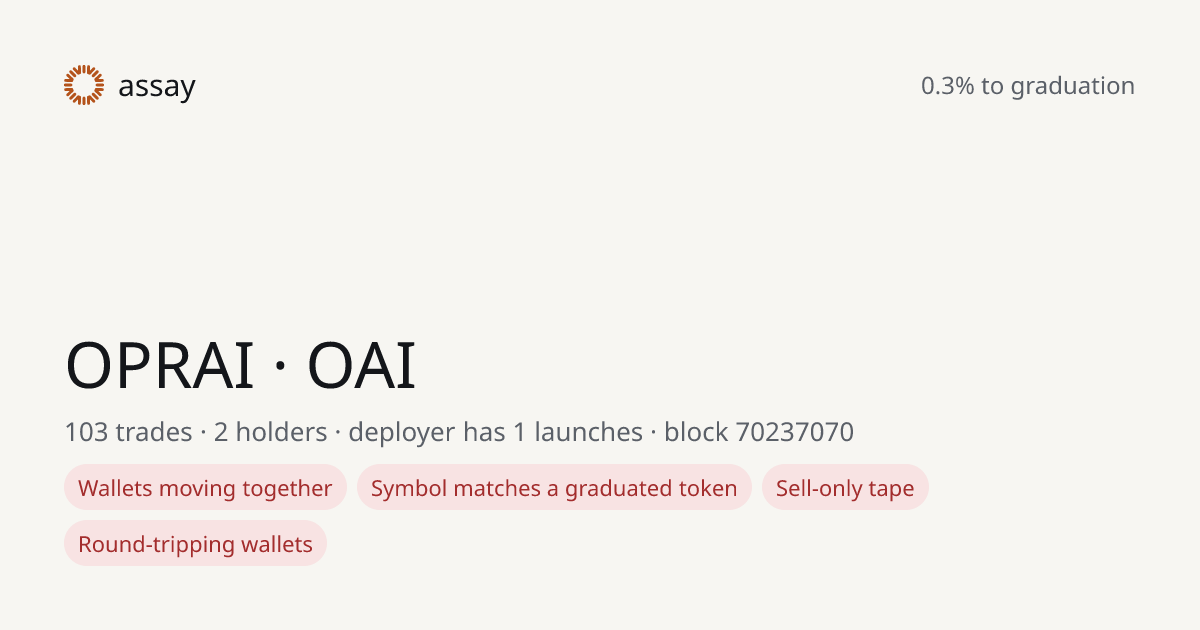Open the Round-tripping wallets tag

[x=195, y=544]
